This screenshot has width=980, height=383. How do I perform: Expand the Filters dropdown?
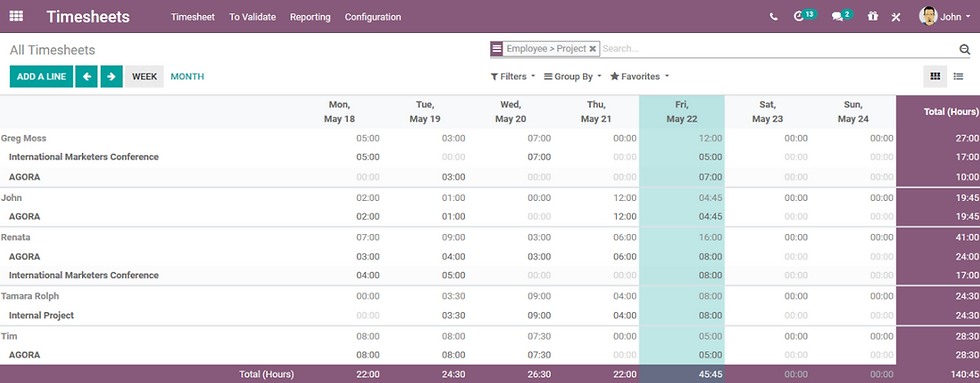pos(513,76)
